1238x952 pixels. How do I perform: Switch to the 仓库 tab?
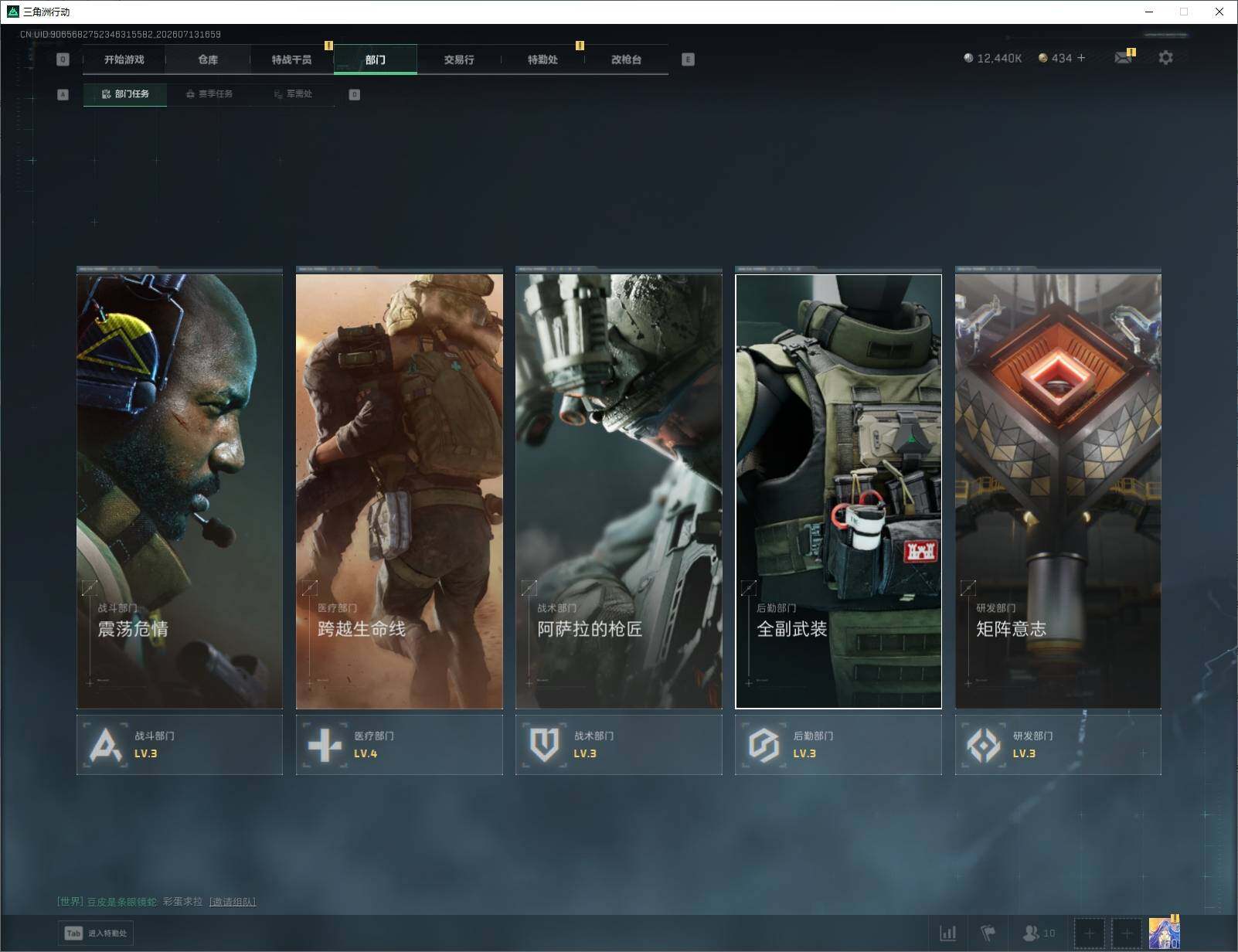pos(208,59)
